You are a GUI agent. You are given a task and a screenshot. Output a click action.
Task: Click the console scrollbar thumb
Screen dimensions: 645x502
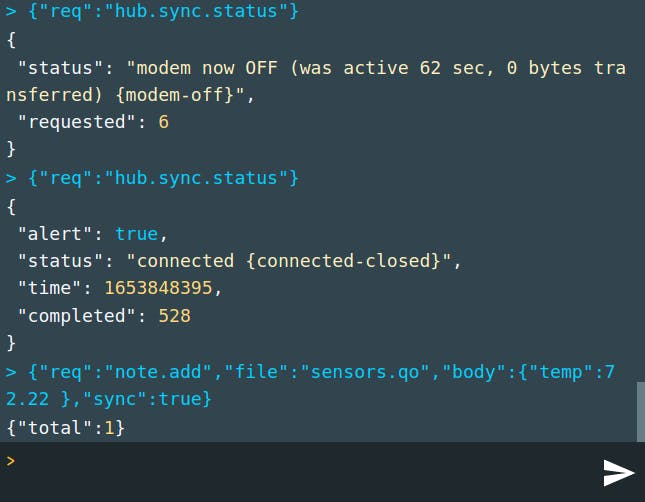tap(640, 410)
